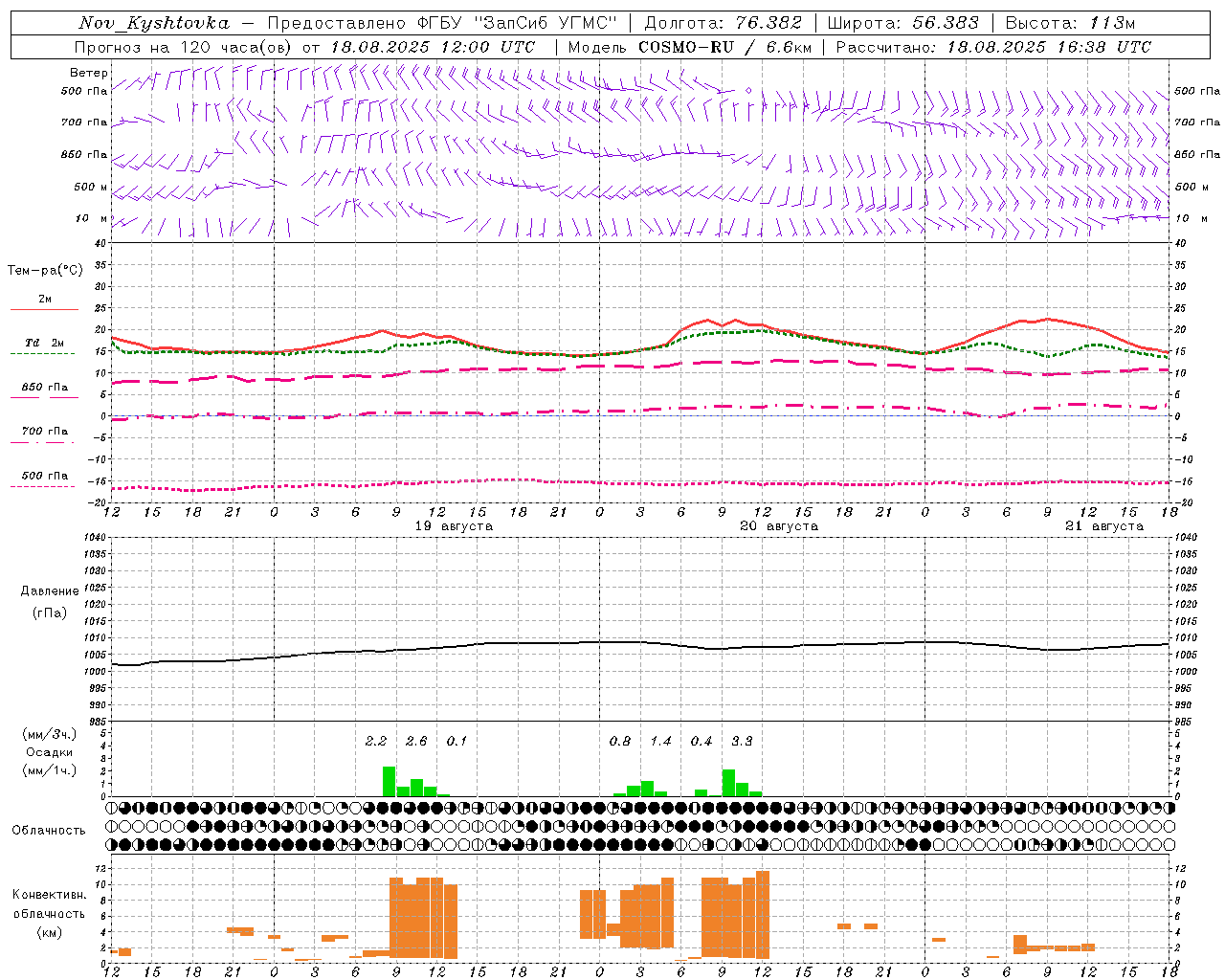
Task: Click the 'Давление' pressure panel label
Action: pyautogui.click(x=50, y=591)
